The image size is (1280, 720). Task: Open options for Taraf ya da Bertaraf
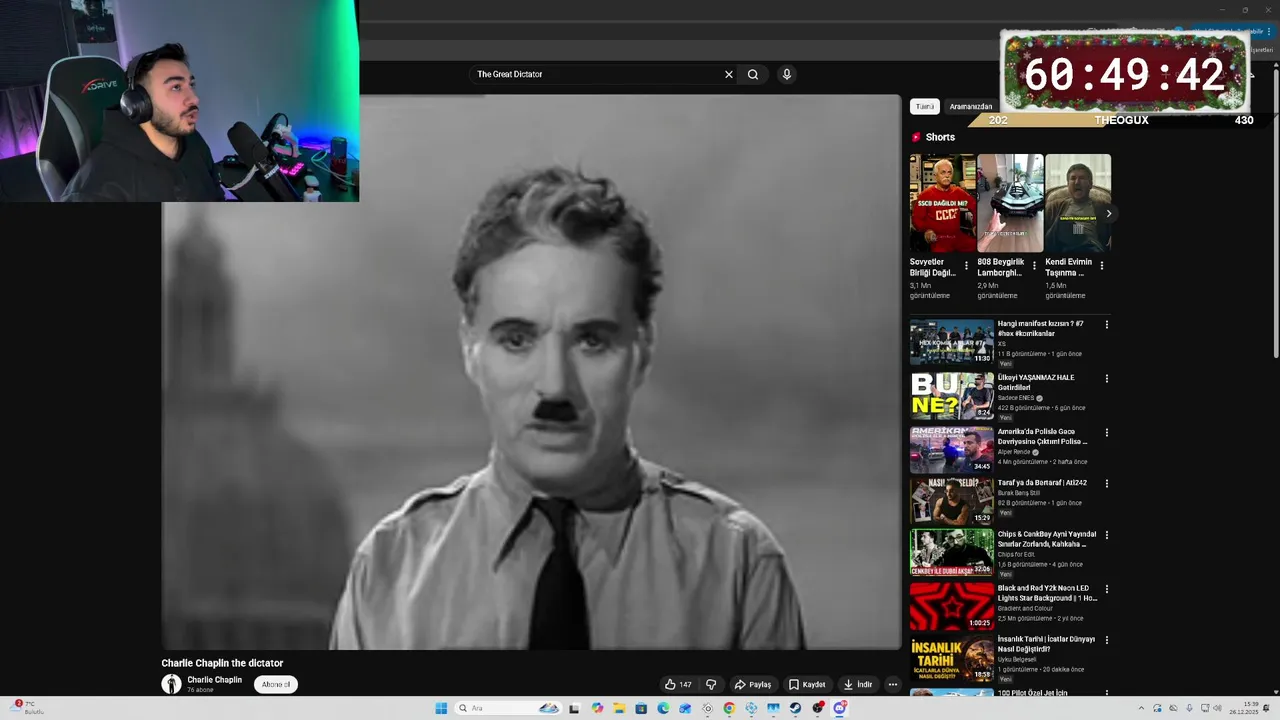pos(1106,484)
